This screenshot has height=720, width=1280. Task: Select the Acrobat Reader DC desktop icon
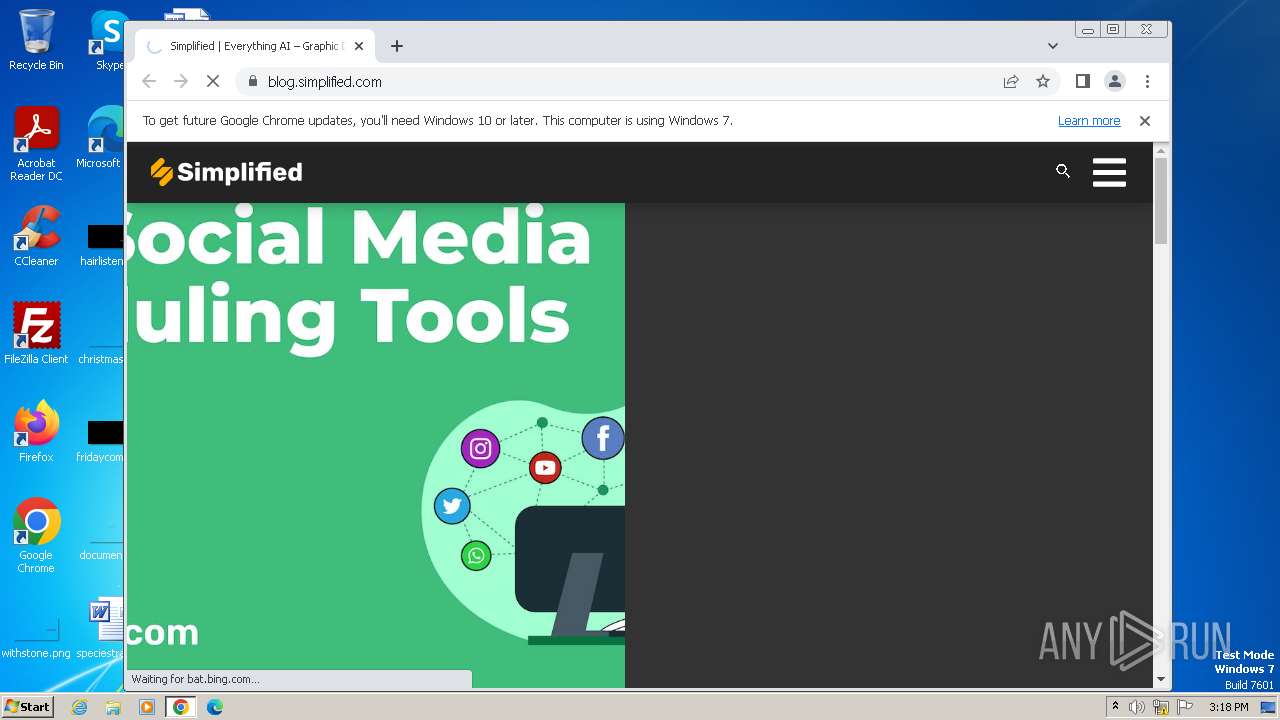click(x=36, y=144)
